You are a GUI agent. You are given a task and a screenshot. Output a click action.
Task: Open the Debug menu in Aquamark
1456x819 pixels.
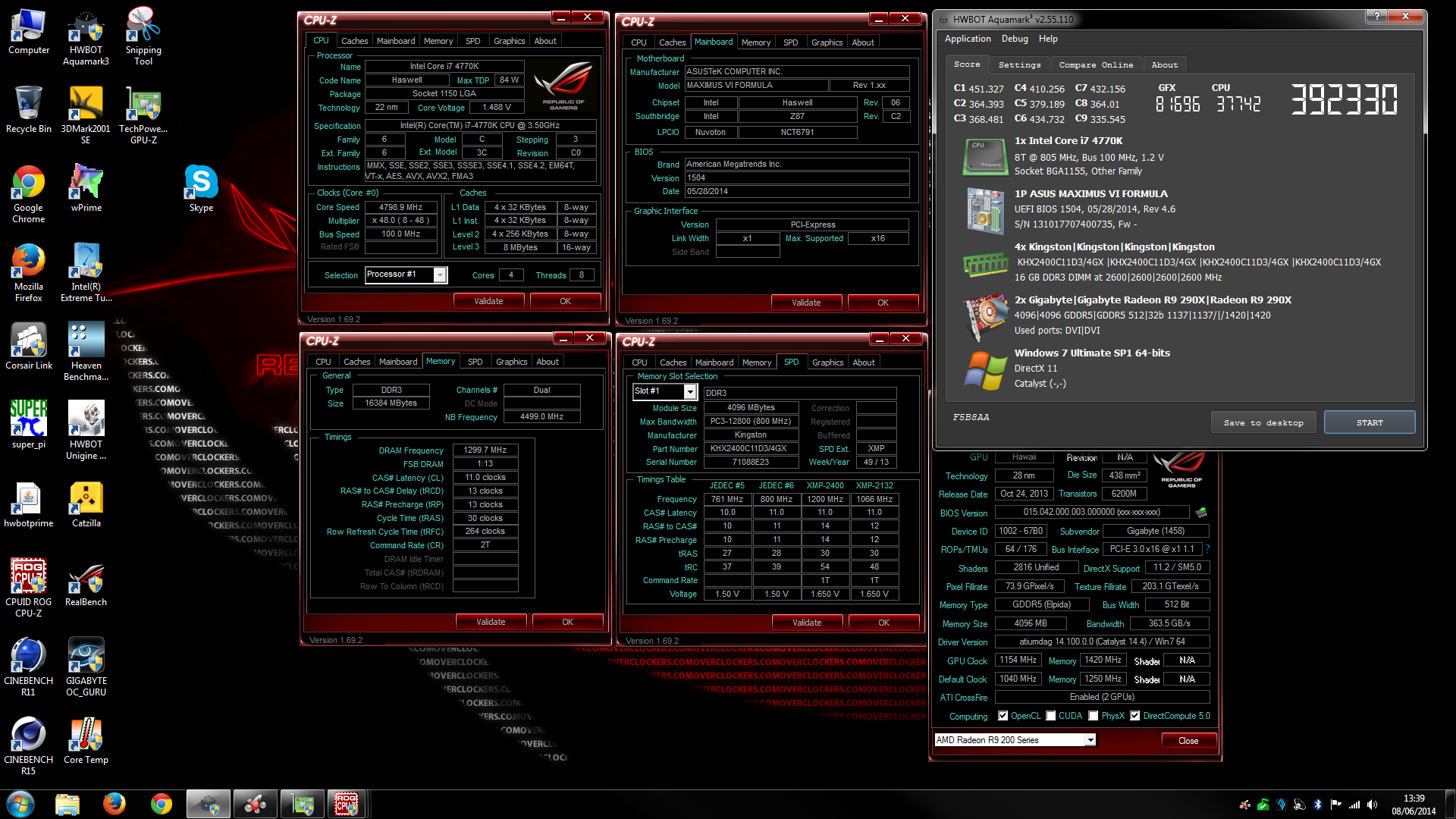coord(1015,39)
